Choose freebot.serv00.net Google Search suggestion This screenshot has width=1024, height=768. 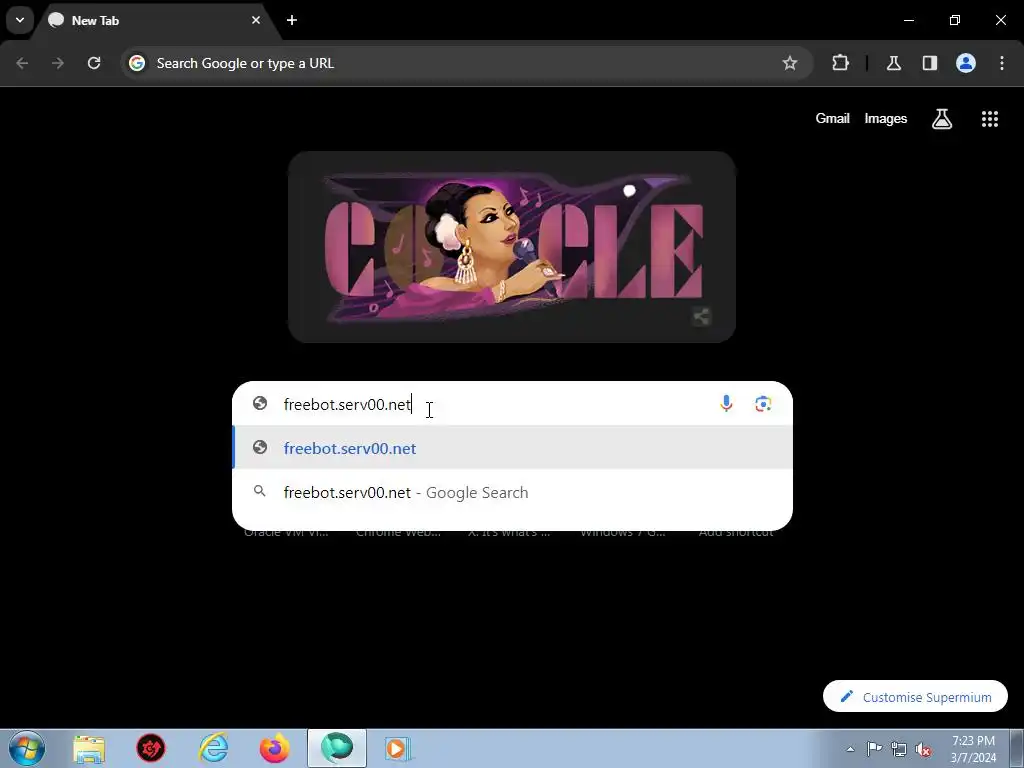[x=513, y=492]
